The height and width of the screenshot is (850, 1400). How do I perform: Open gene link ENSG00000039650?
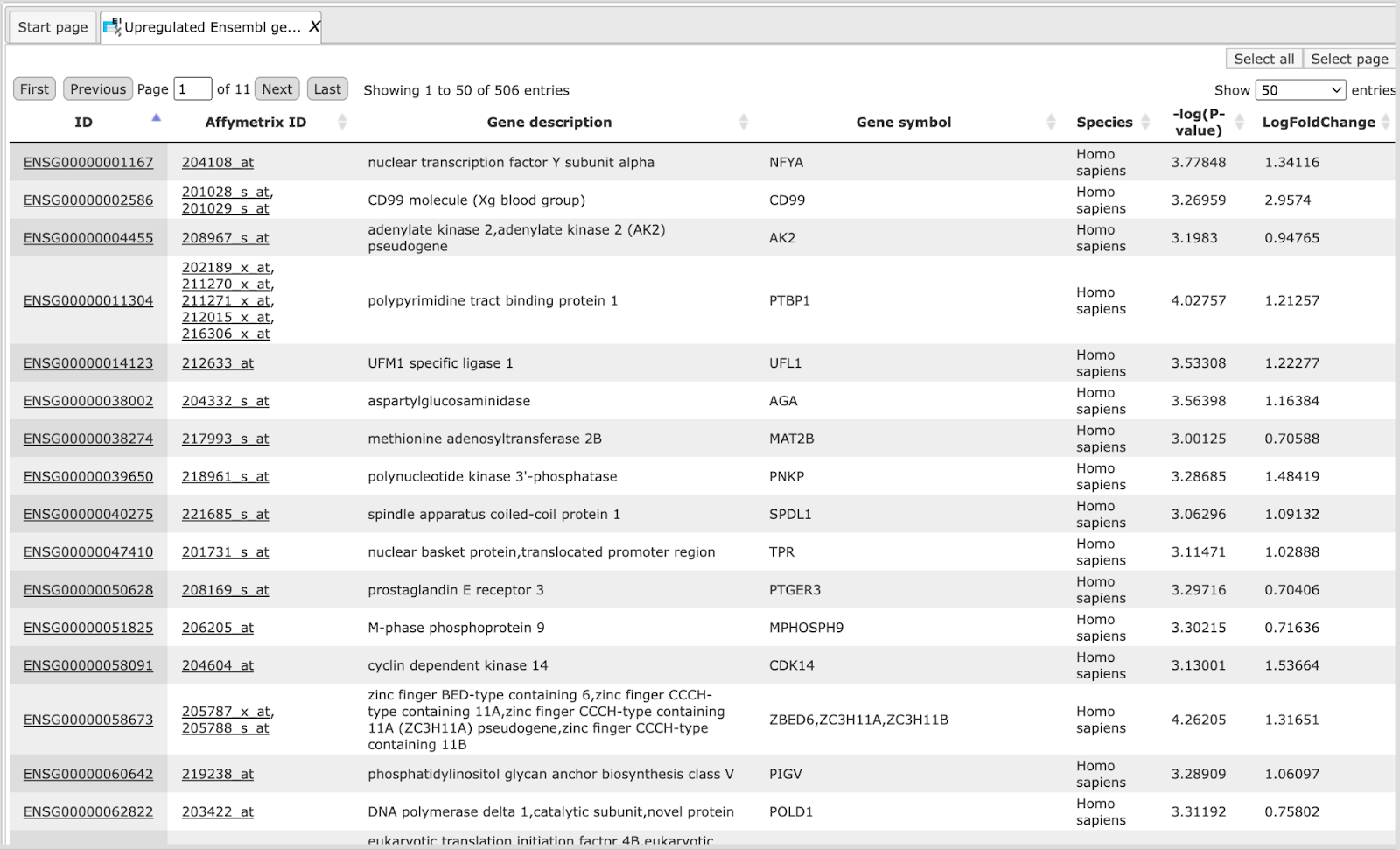coord(88,476)
